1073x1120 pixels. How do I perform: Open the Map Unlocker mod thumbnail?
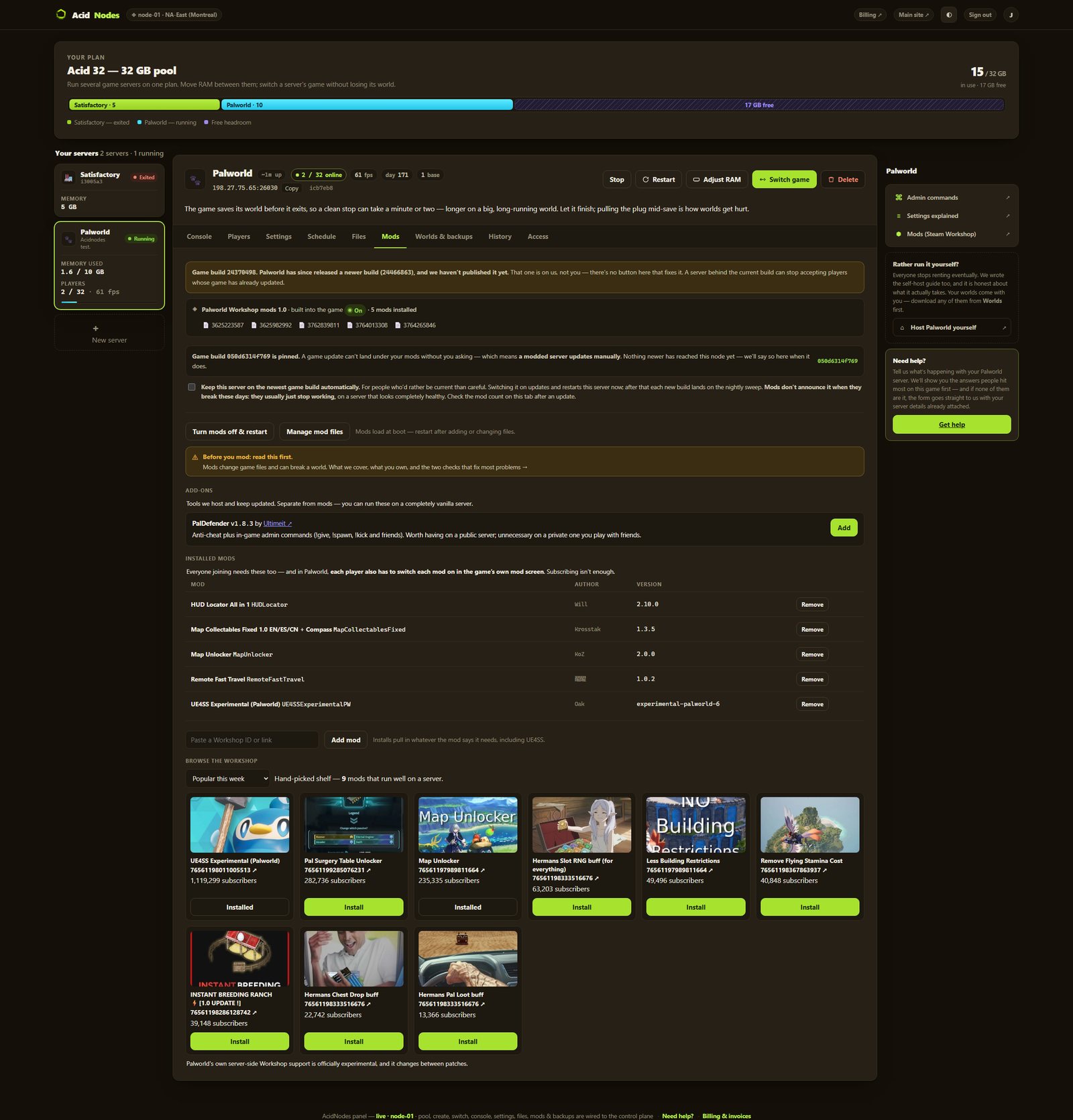[467, 825]
